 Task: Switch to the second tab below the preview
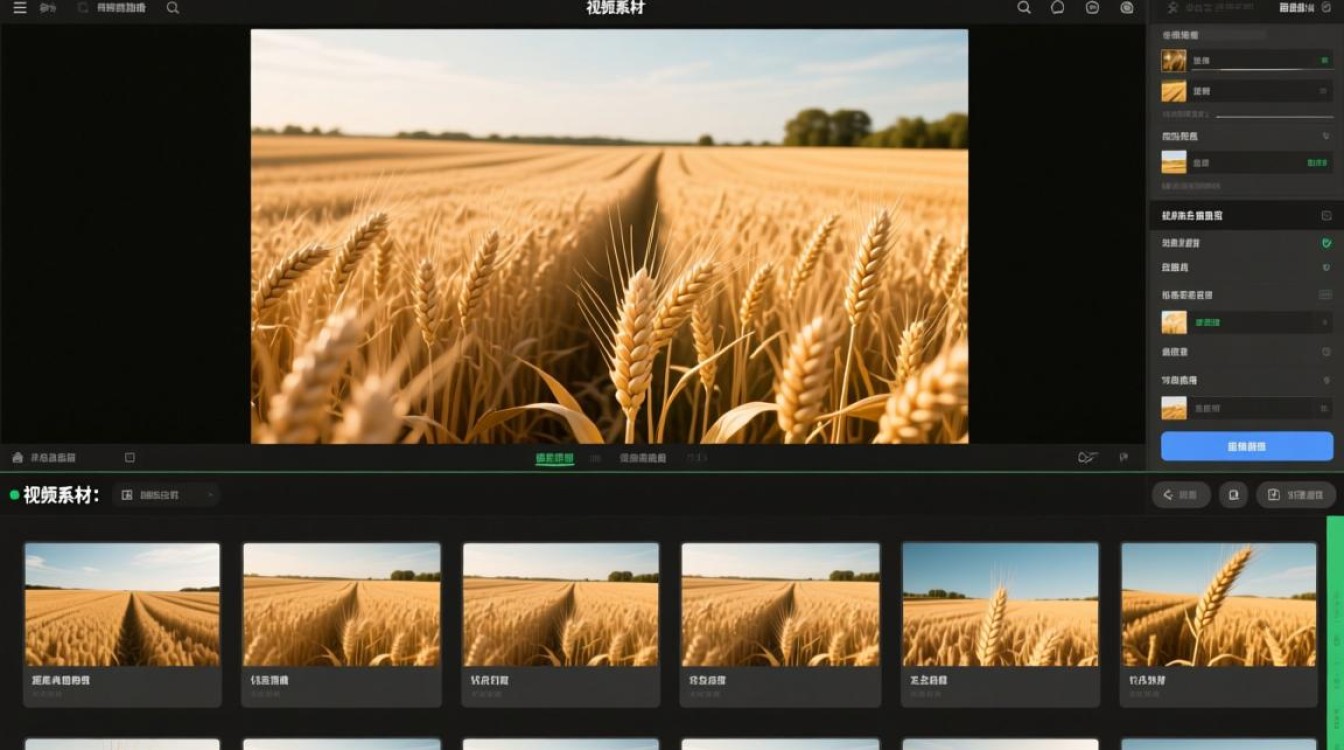[642, 458]
